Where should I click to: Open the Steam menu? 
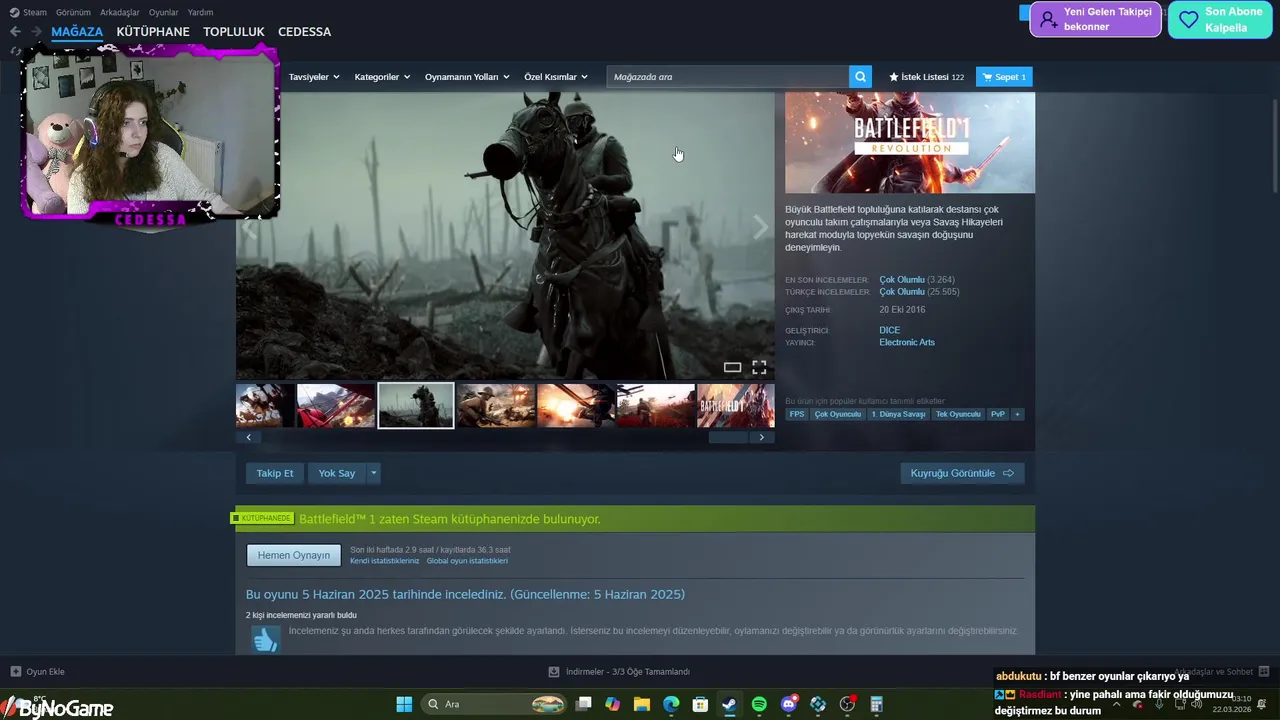tap(28, 12)
